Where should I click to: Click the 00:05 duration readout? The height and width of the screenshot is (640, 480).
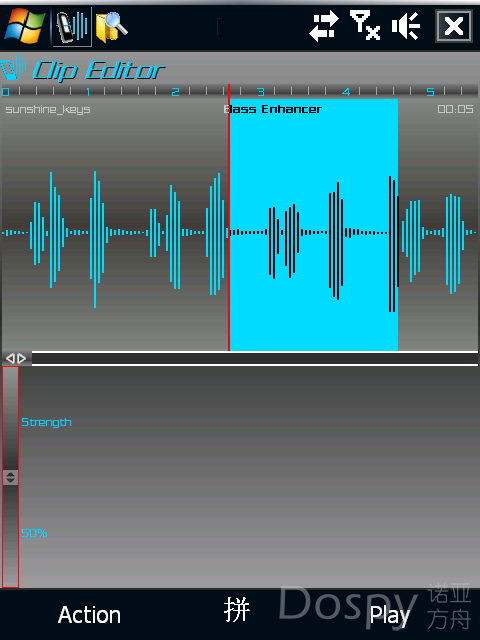coord(455,109)
